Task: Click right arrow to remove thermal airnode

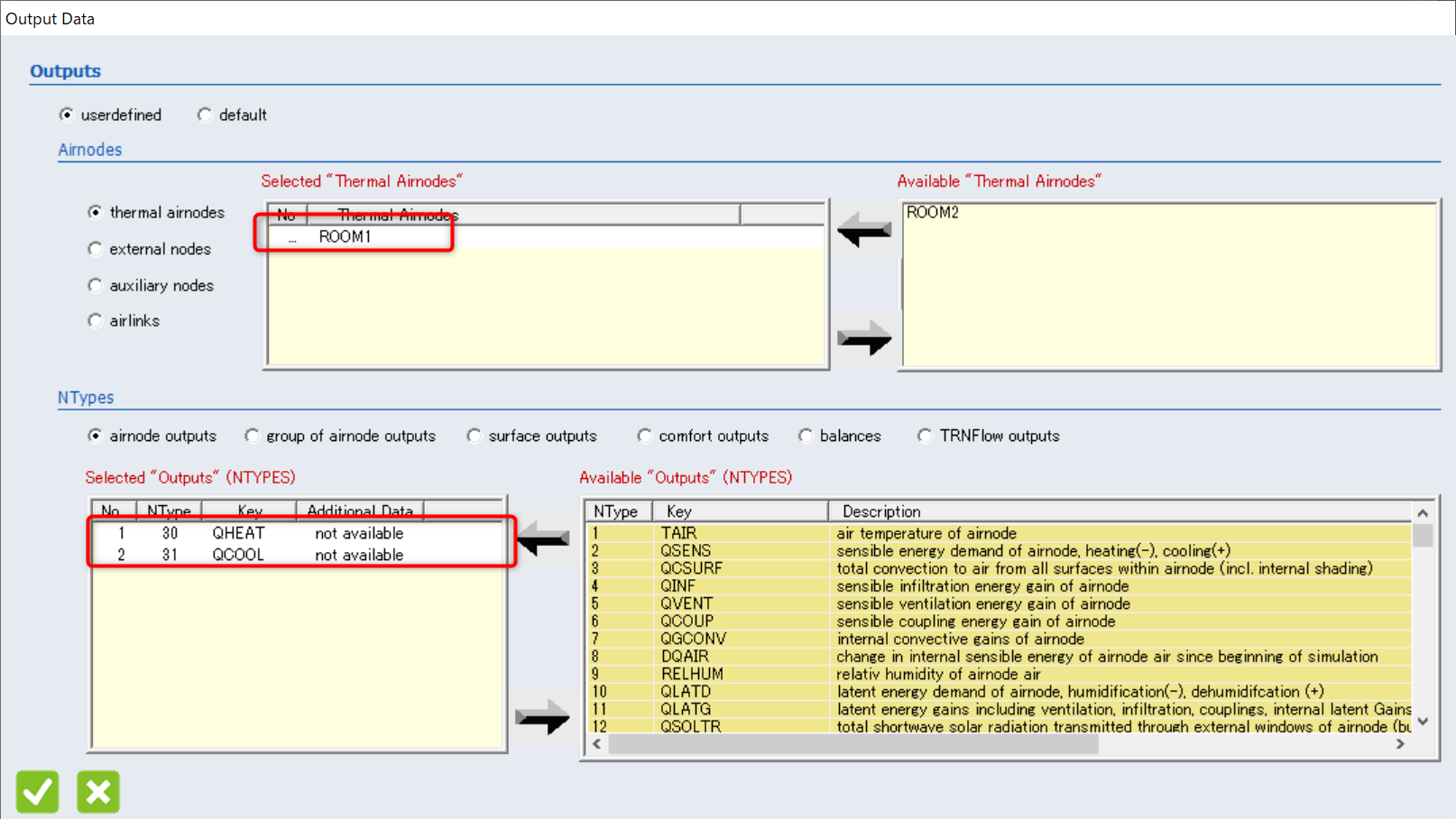Action: [863, 339]
